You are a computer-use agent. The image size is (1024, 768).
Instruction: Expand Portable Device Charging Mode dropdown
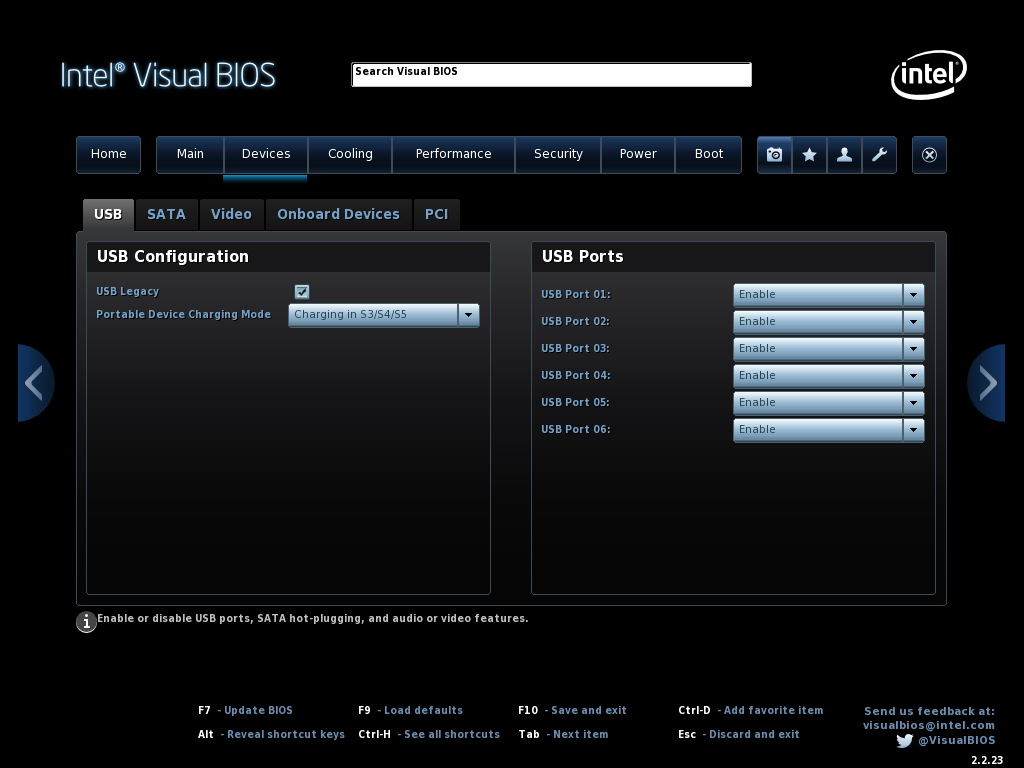click(x=467, y=315)
